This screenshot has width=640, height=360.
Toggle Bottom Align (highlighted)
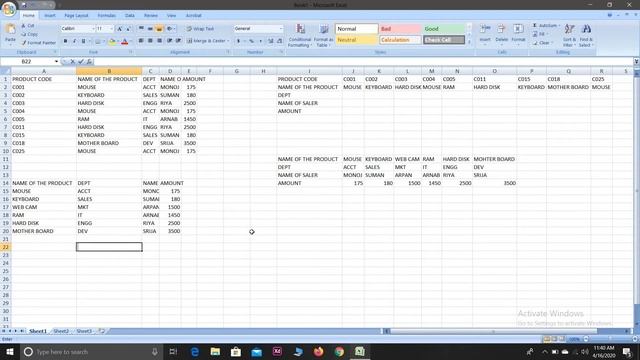coord(159,29)
